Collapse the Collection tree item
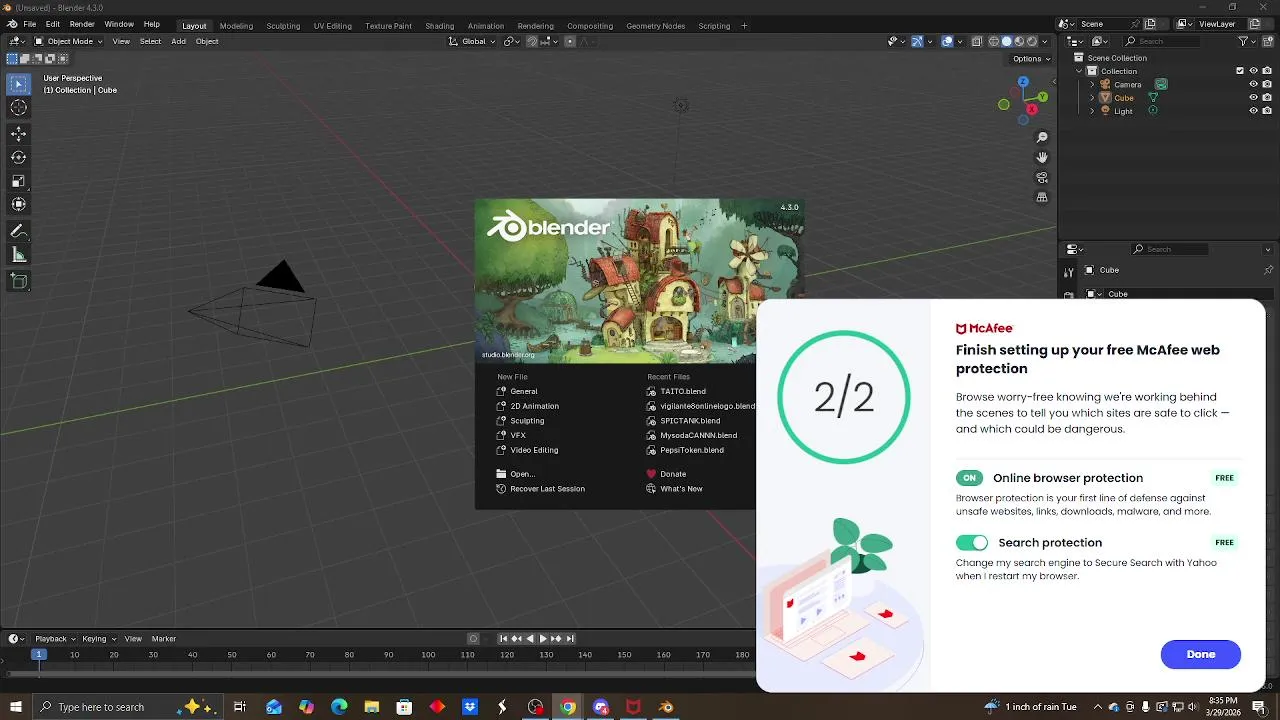 1080,71
